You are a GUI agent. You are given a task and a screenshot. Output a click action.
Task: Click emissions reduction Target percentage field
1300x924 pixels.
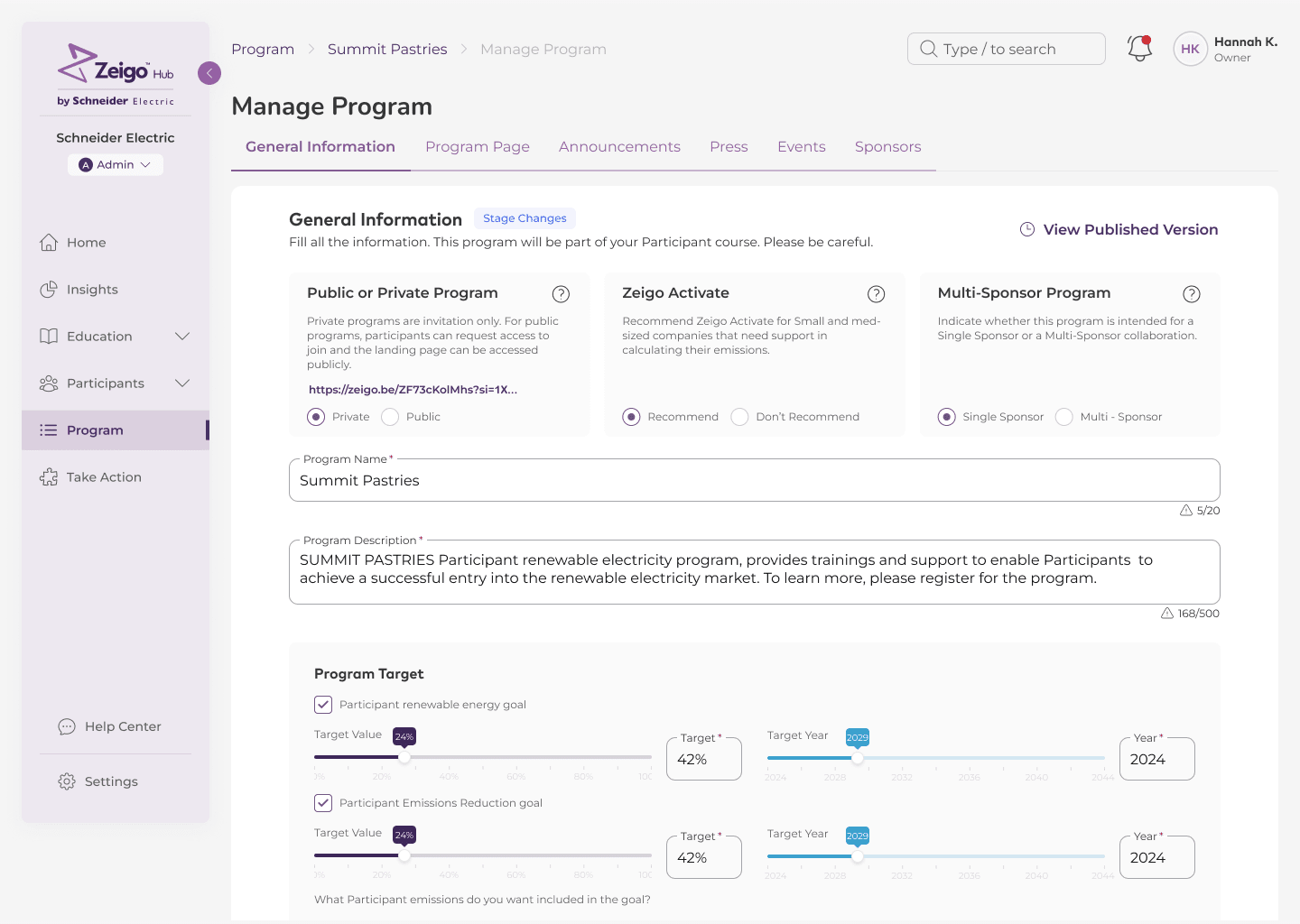click(x=704, y=857)
